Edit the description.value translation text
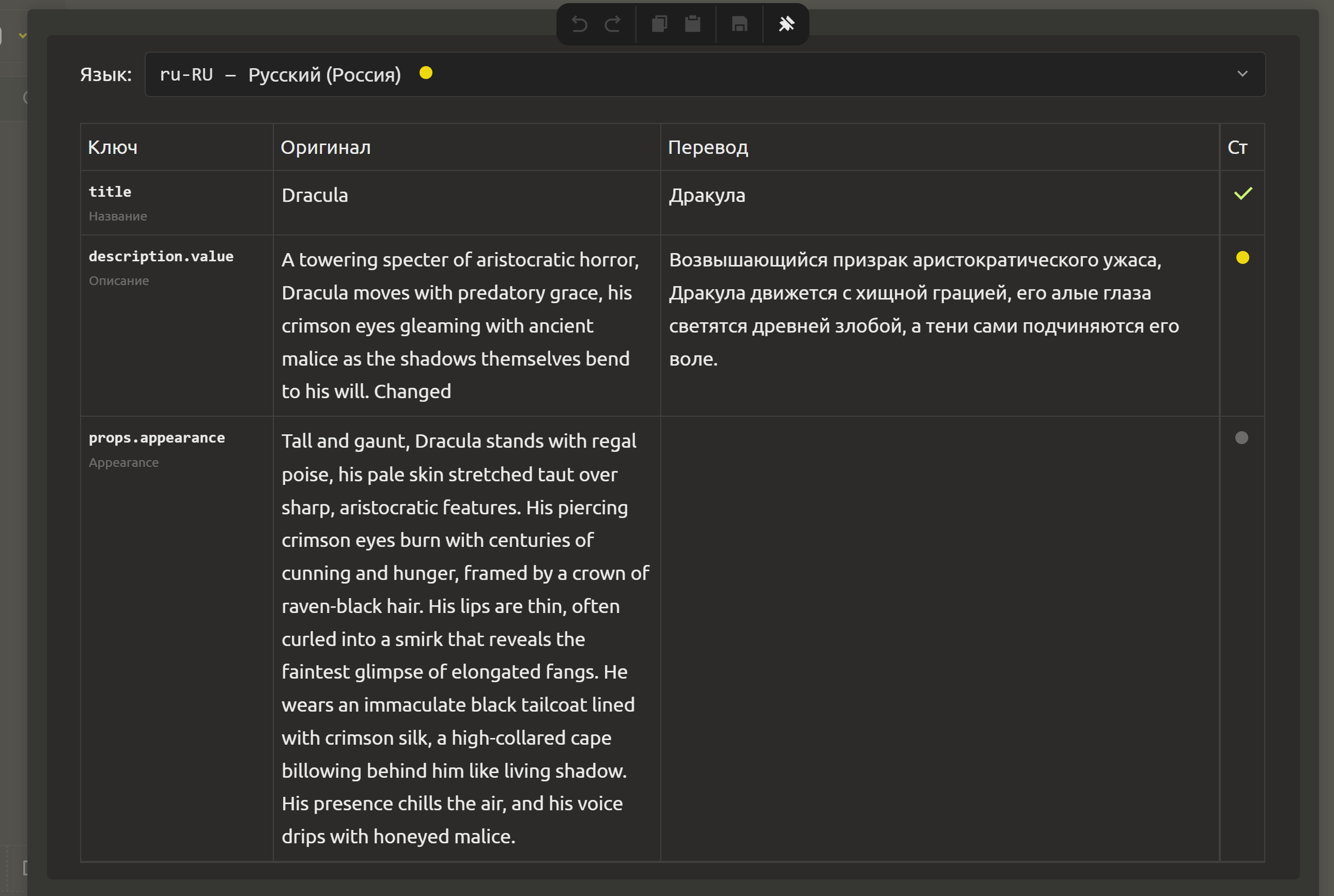The height and width of the screenshot is (896, 1334). tap(940, 325)
